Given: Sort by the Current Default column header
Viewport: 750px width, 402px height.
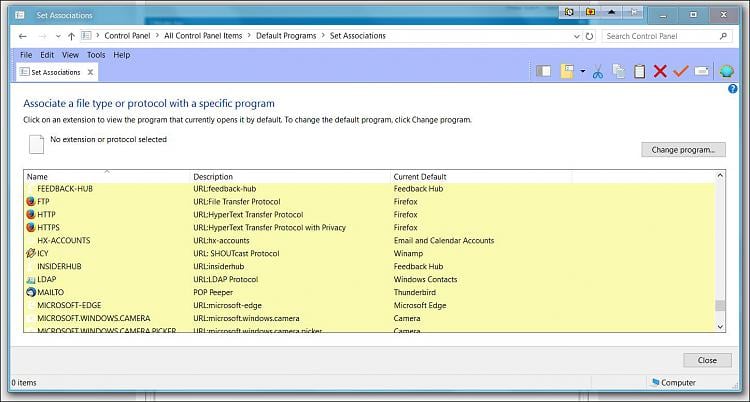Looking at the screenshot, I should point(481,177).
